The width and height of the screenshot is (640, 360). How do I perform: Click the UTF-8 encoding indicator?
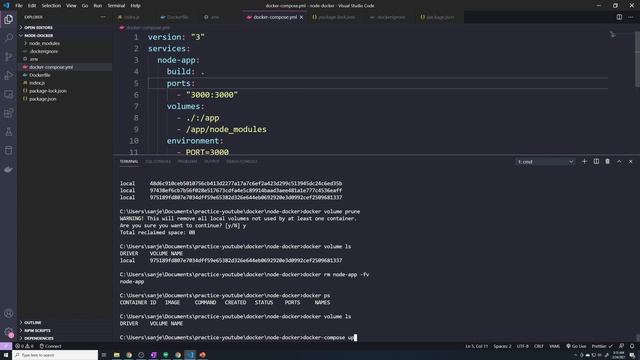coord(522,346)
